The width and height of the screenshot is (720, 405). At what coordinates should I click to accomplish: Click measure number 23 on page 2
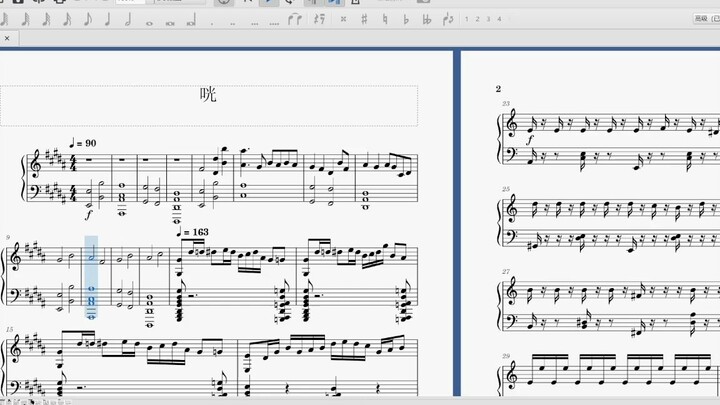tap(506, 103)
